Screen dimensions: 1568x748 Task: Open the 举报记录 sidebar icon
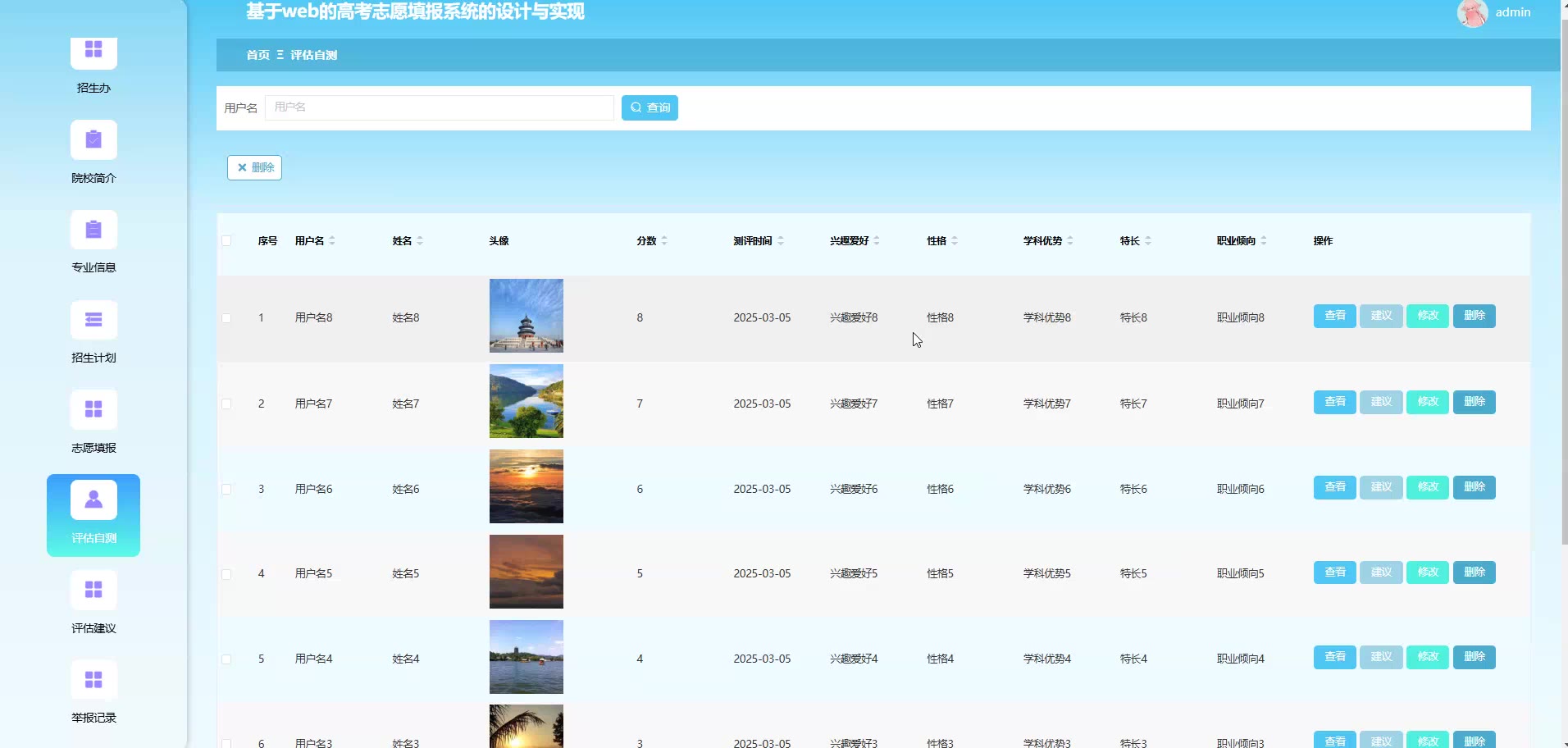(93, 680)
